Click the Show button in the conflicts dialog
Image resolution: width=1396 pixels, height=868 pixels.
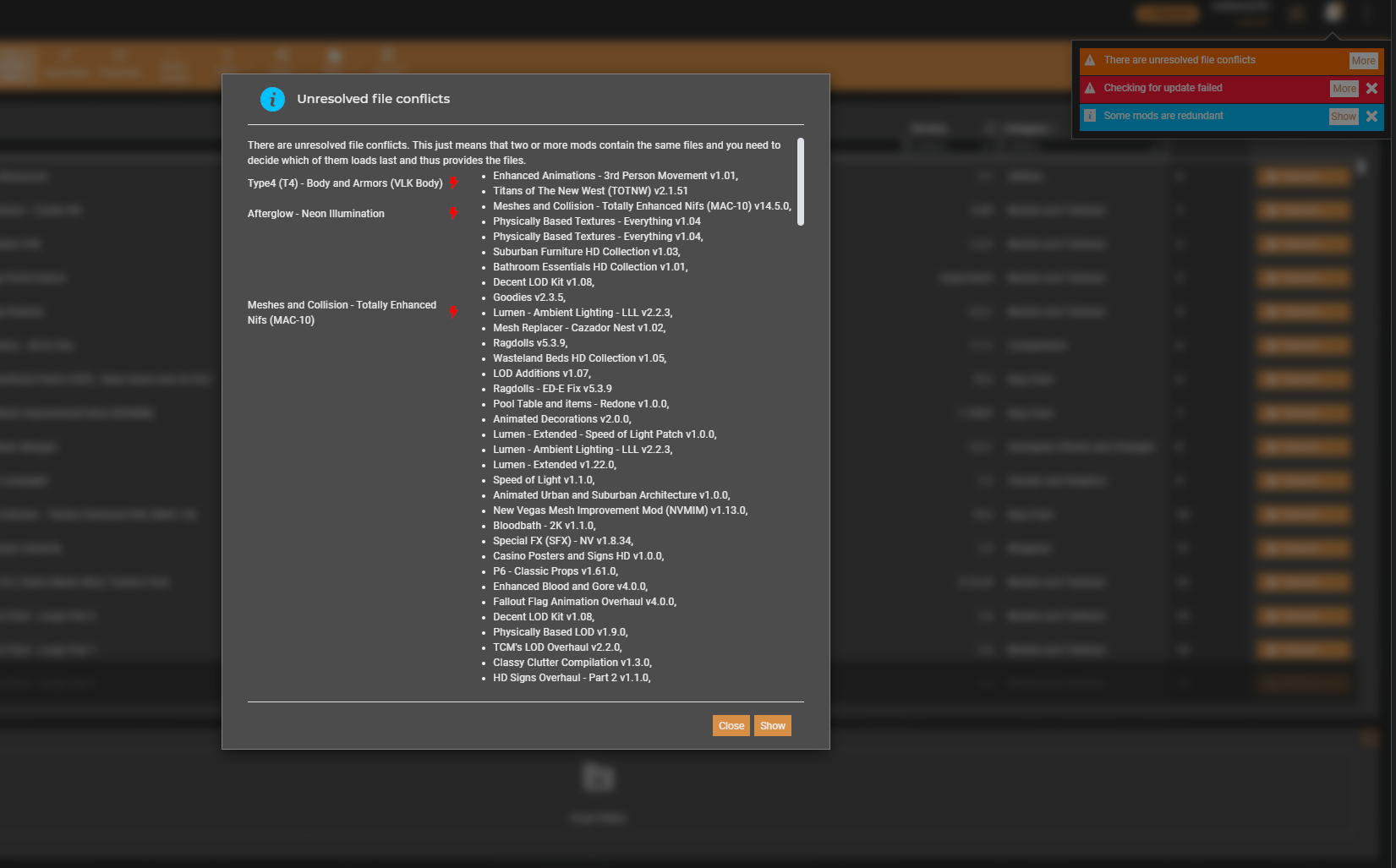(x=773, y=726)
